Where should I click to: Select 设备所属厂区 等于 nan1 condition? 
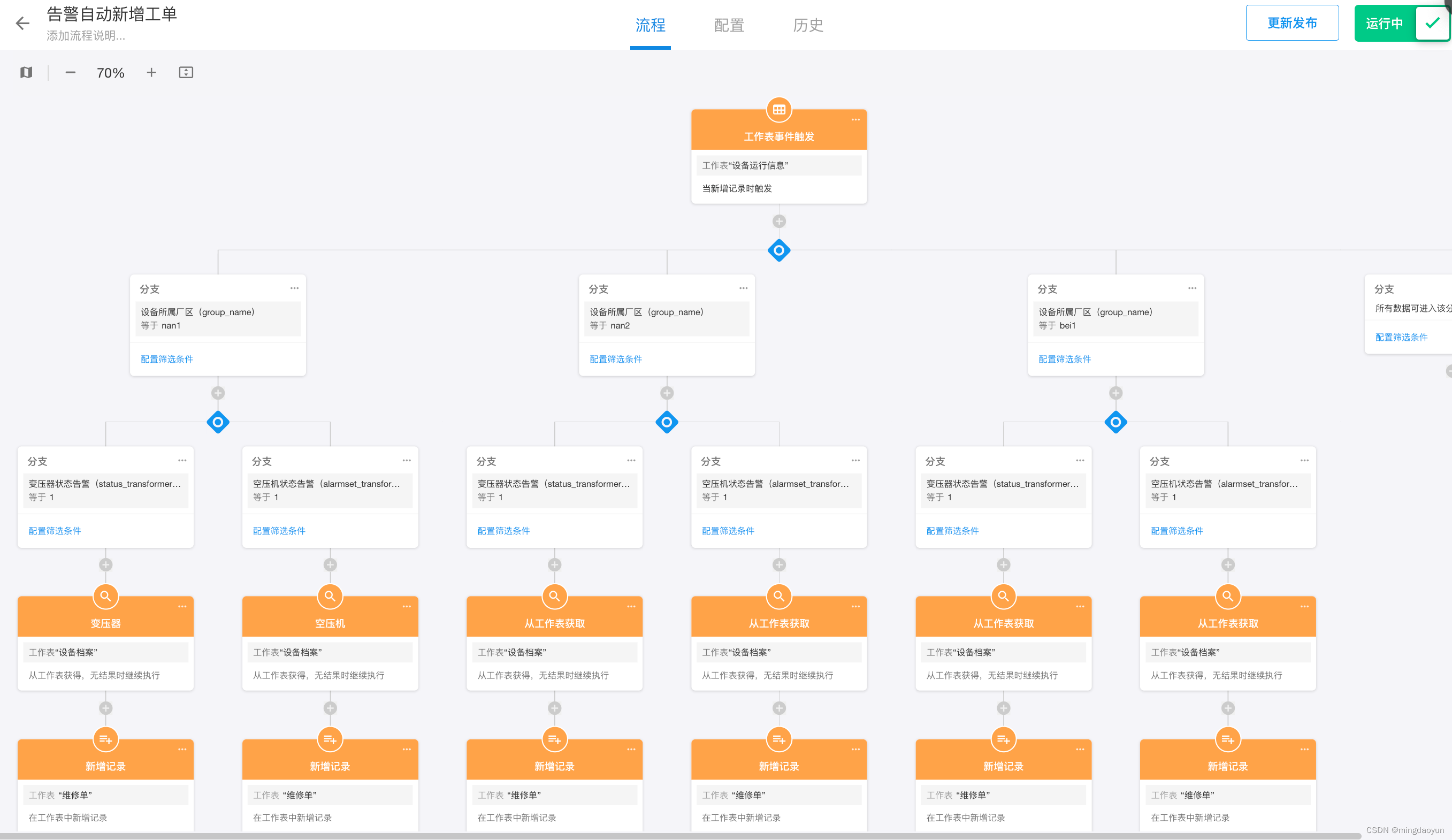pyautogui.click(x=218, y=318)
